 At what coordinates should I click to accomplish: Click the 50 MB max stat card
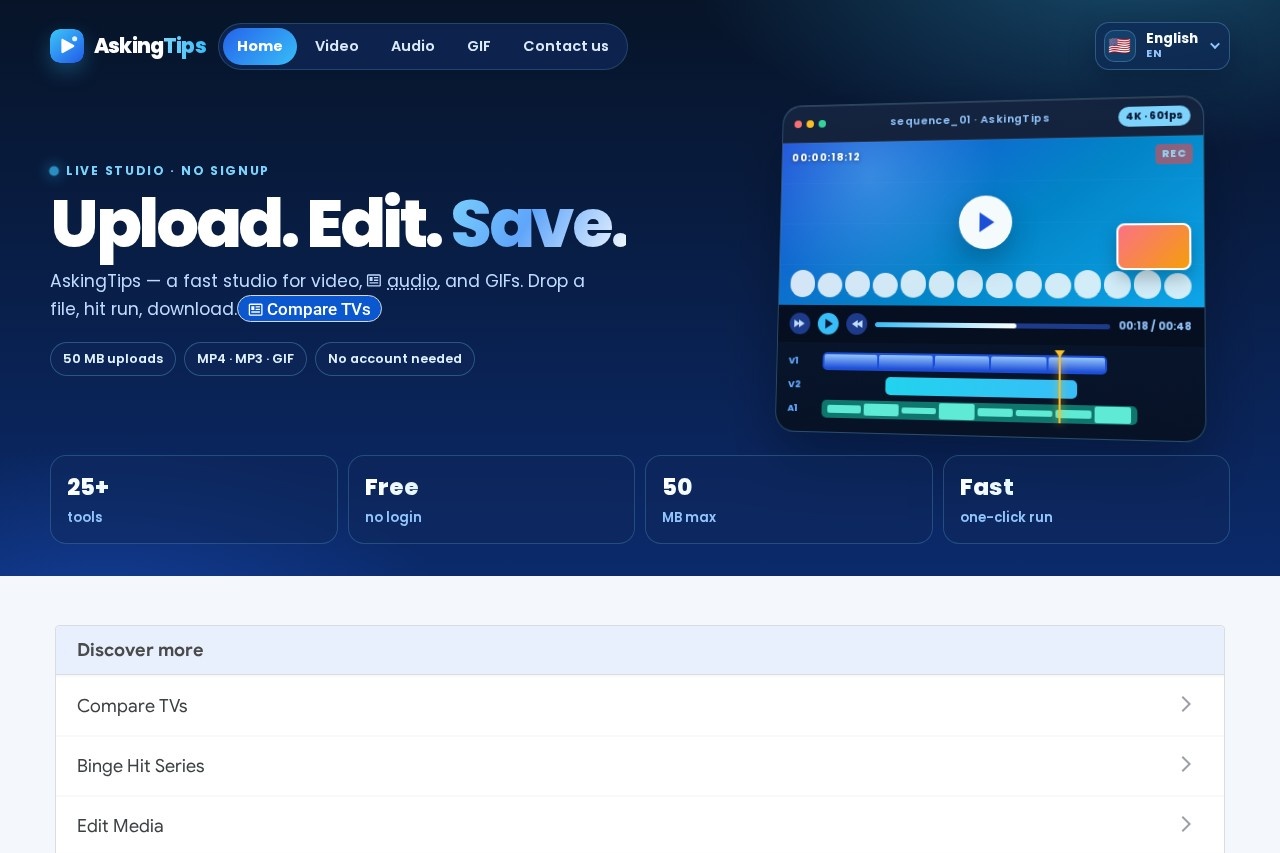point(789,500)
